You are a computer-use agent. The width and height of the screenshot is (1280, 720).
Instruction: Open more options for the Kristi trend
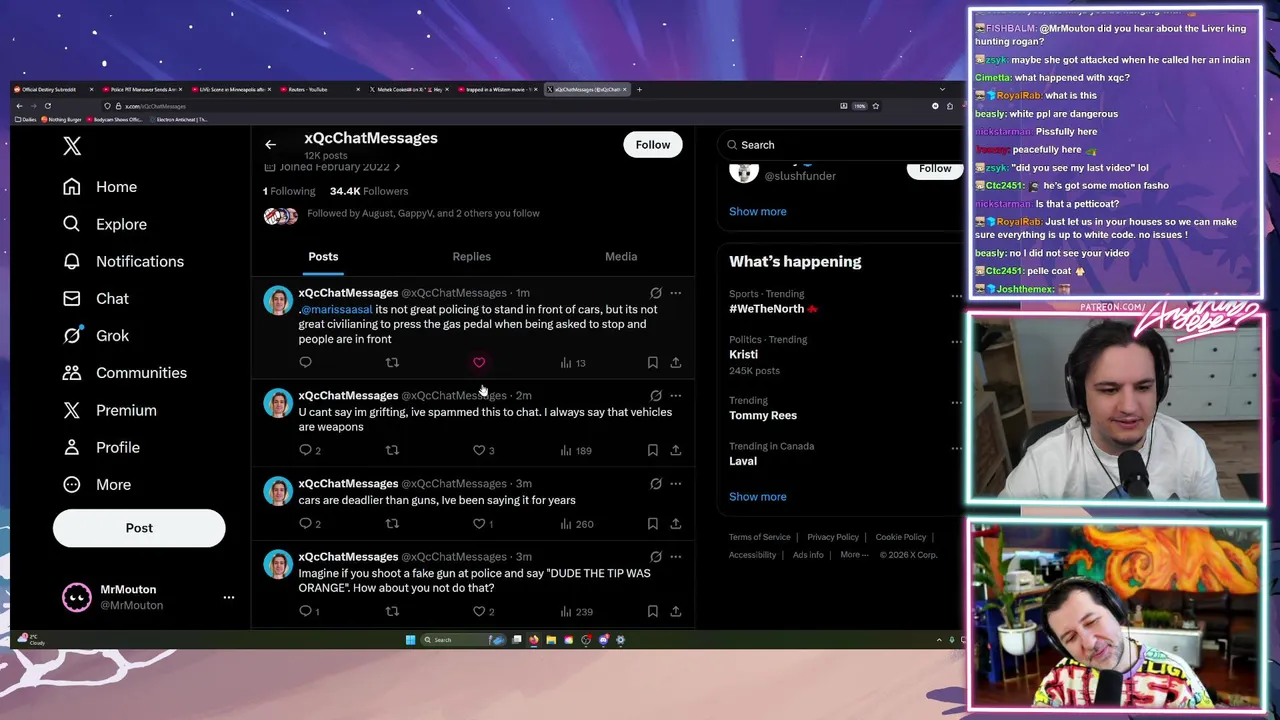click(956, 341)
